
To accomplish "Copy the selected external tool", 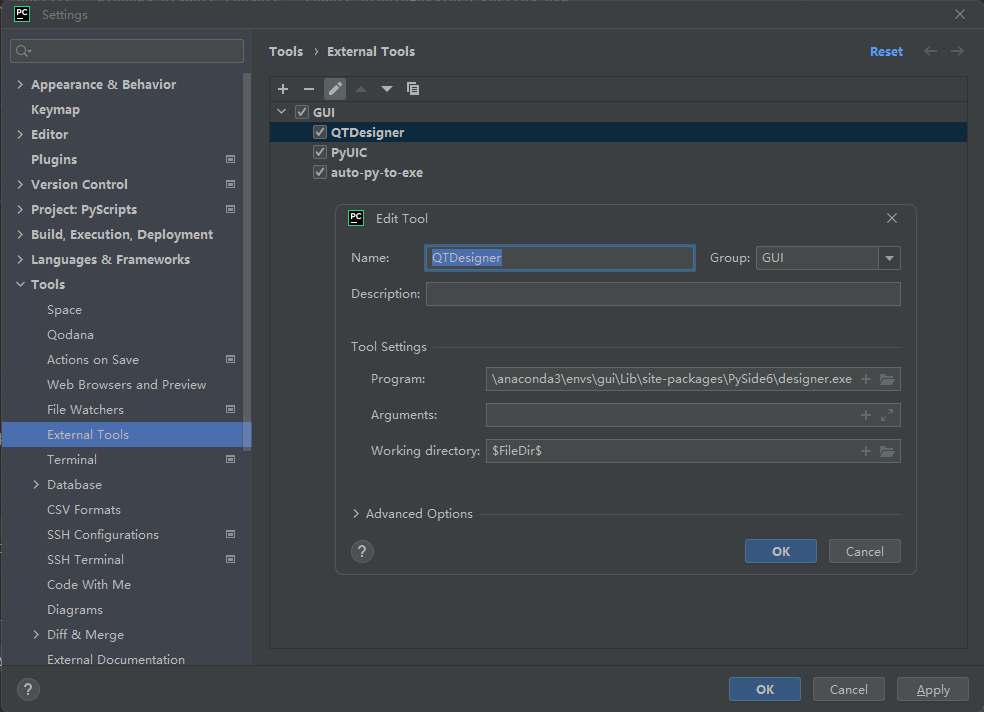I will 413,89.
